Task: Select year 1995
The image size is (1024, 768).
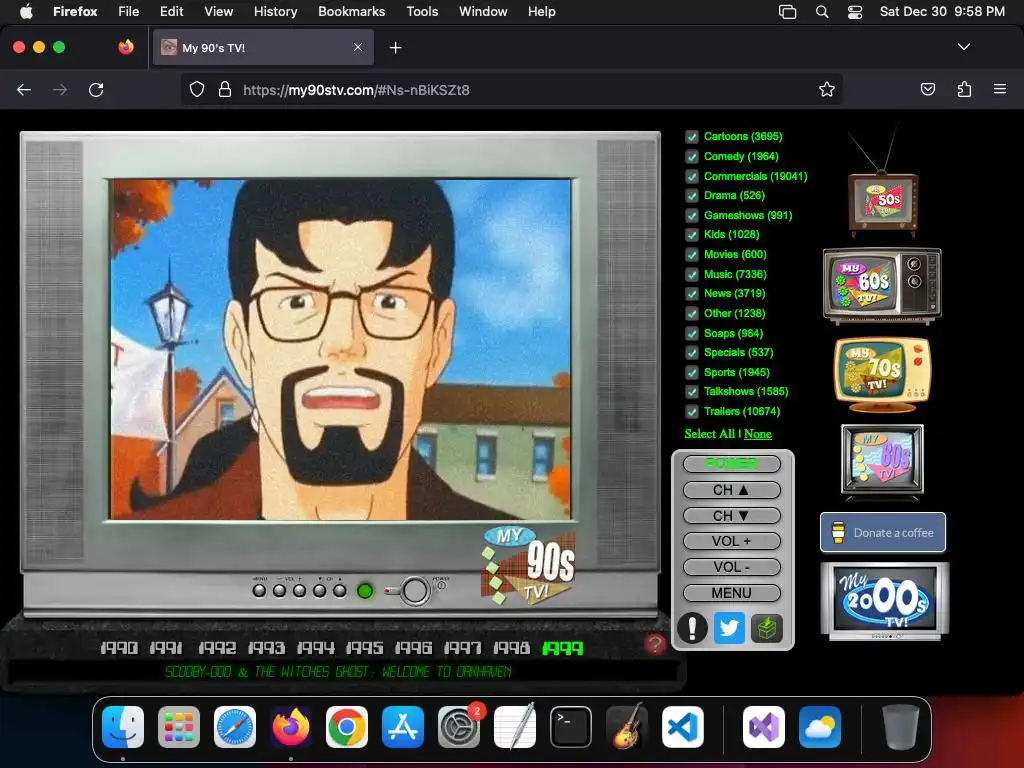Action: (364, 648)
